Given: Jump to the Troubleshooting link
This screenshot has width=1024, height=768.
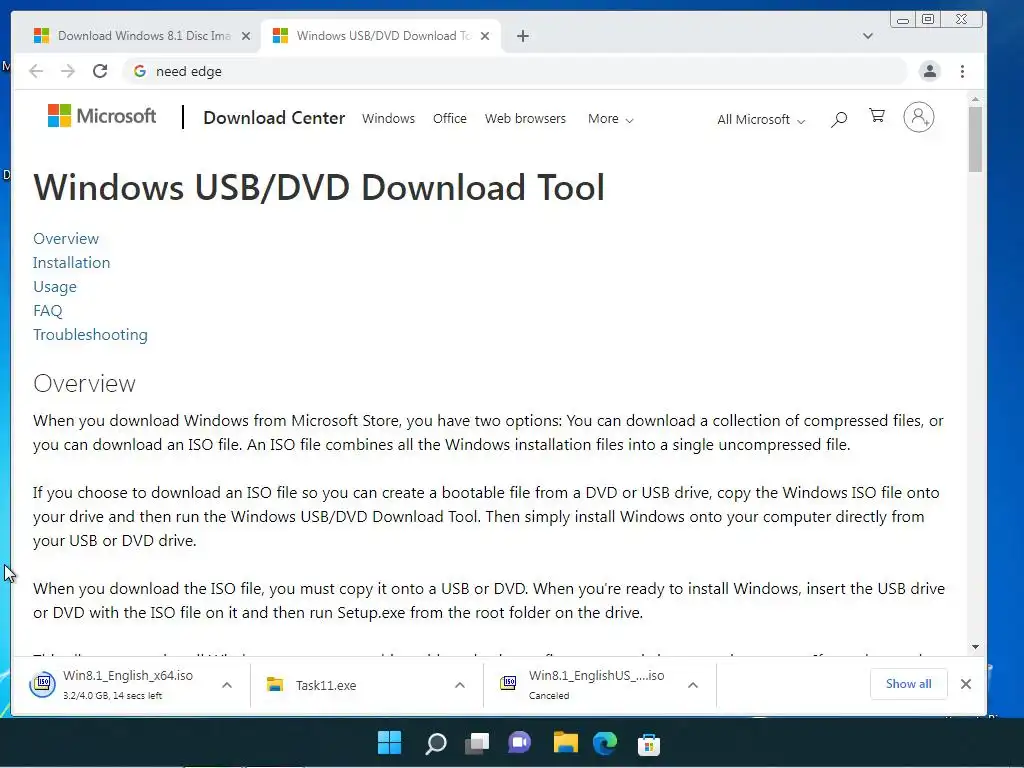Looking at the screenshot, I should point(90,334).
